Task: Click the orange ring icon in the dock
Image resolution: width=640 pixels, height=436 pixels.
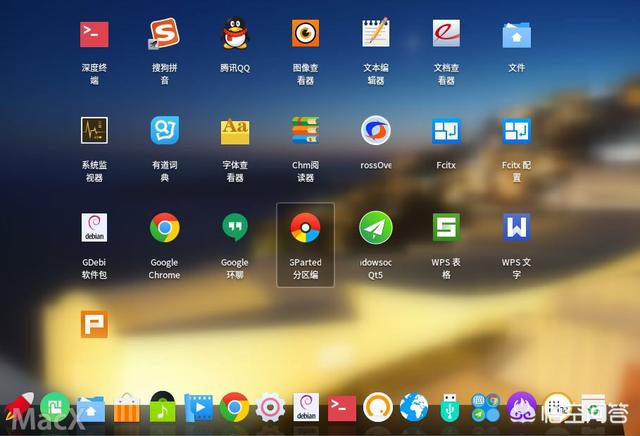Action: pos(378,407)
